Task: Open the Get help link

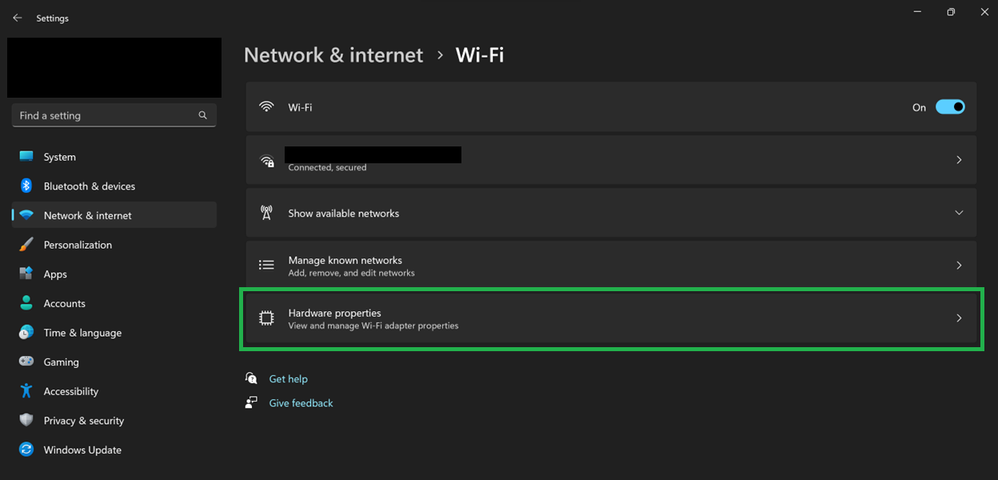Action: 288,379
